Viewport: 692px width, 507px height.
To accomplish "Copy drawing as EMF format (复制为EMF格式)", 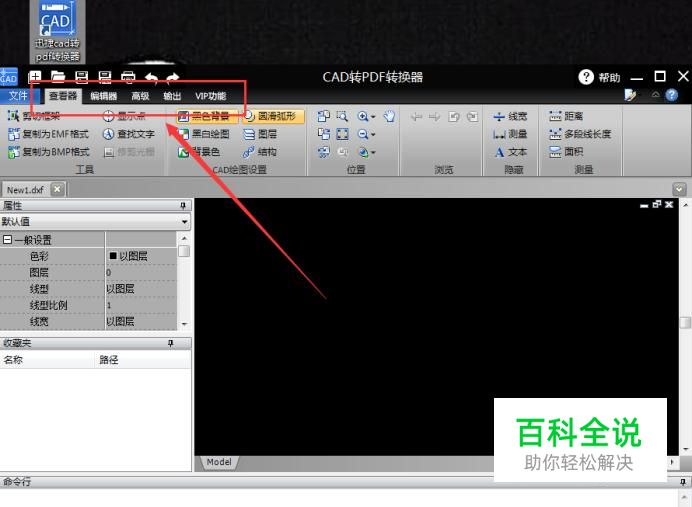I will [x=49, y=134].
